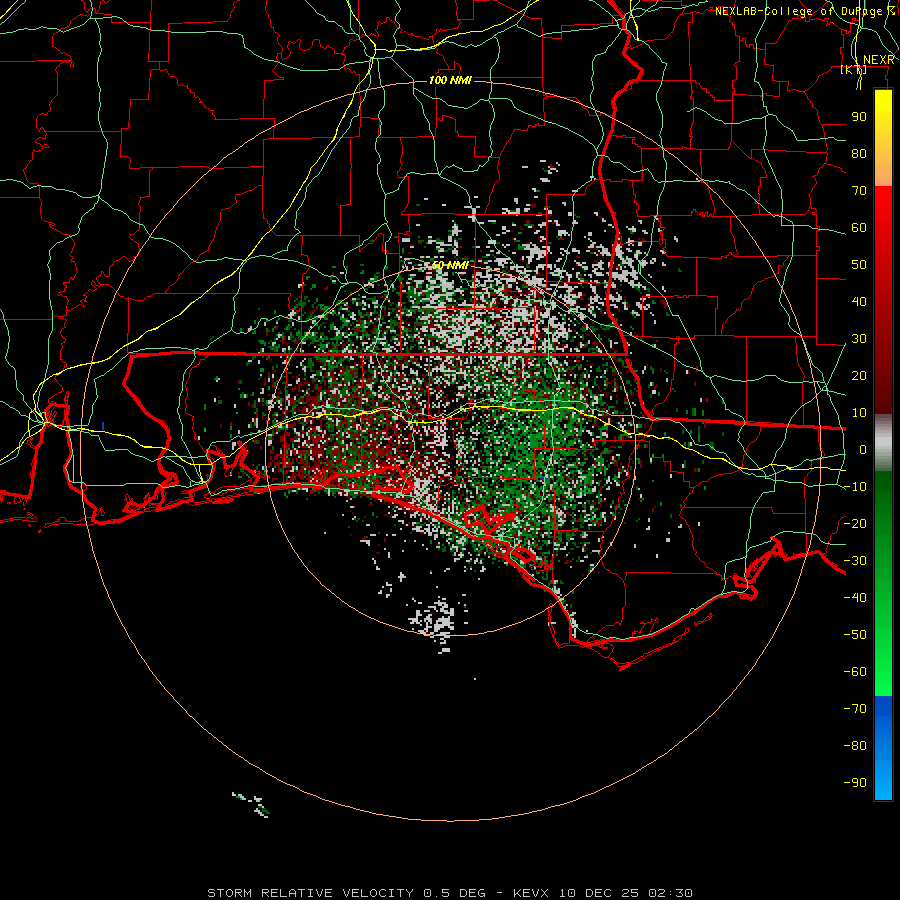The height and width of the screenshot is (900, 900).
Task: Click the "10 DEC 25" date text
Action: click(600, 893)
